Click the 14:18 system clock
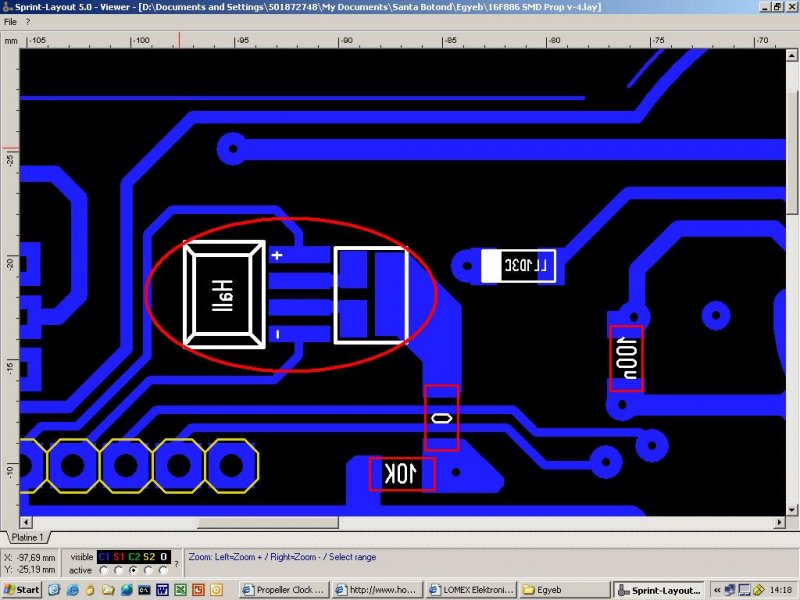 click(x=781, y=590)
